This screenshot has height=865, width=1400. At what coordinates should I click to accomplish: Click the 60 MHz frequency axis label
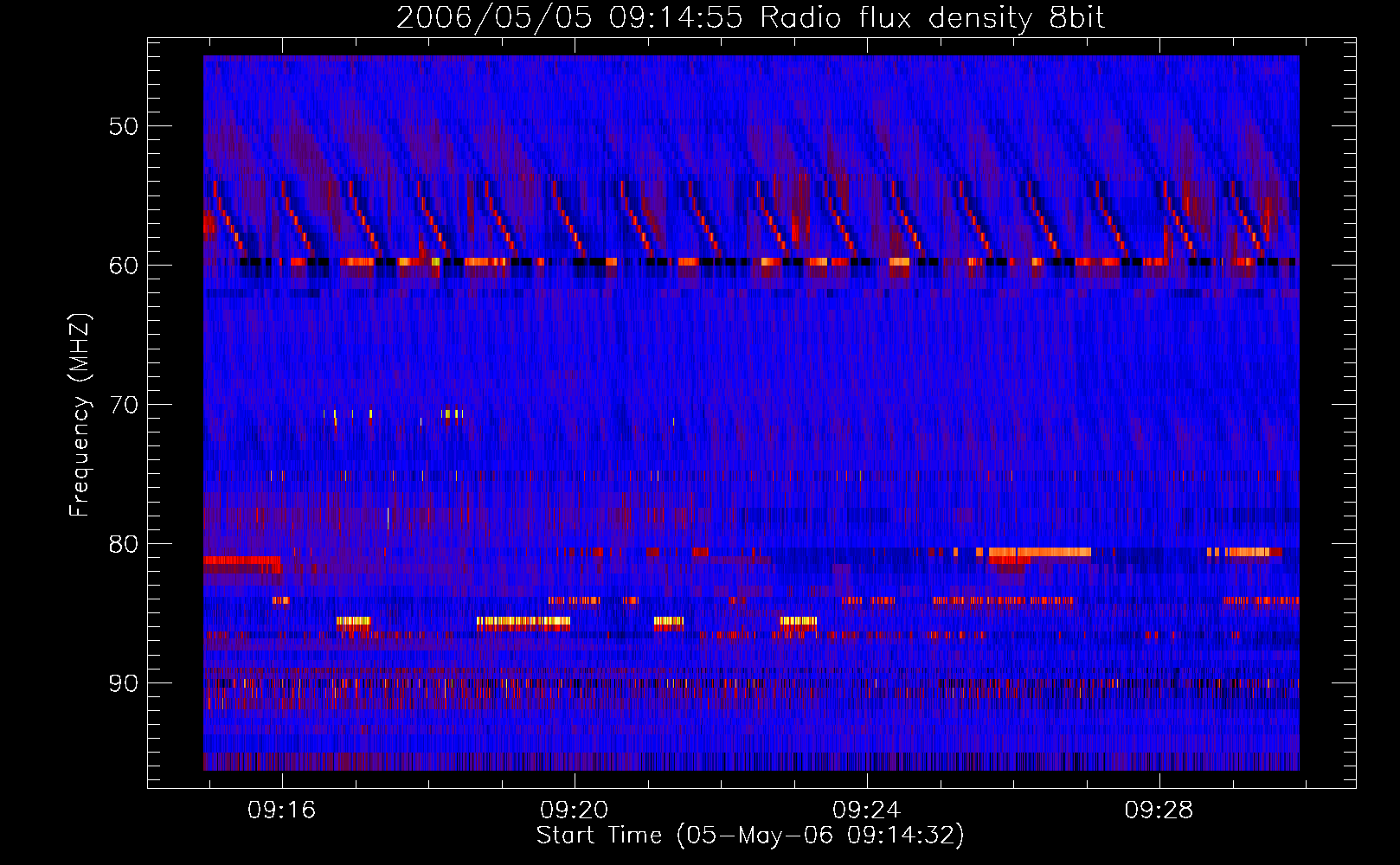tap(124, 266)
